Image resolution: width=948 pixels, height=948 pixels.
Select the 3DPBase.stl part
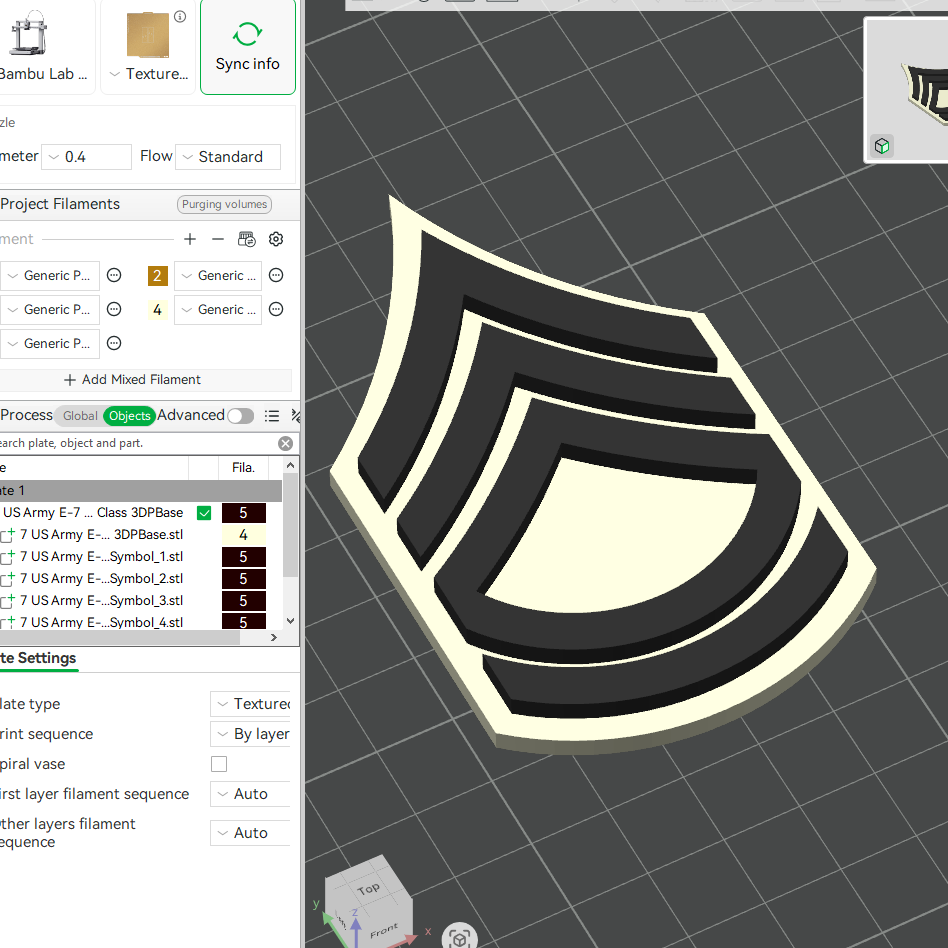(x=101, y=534)
